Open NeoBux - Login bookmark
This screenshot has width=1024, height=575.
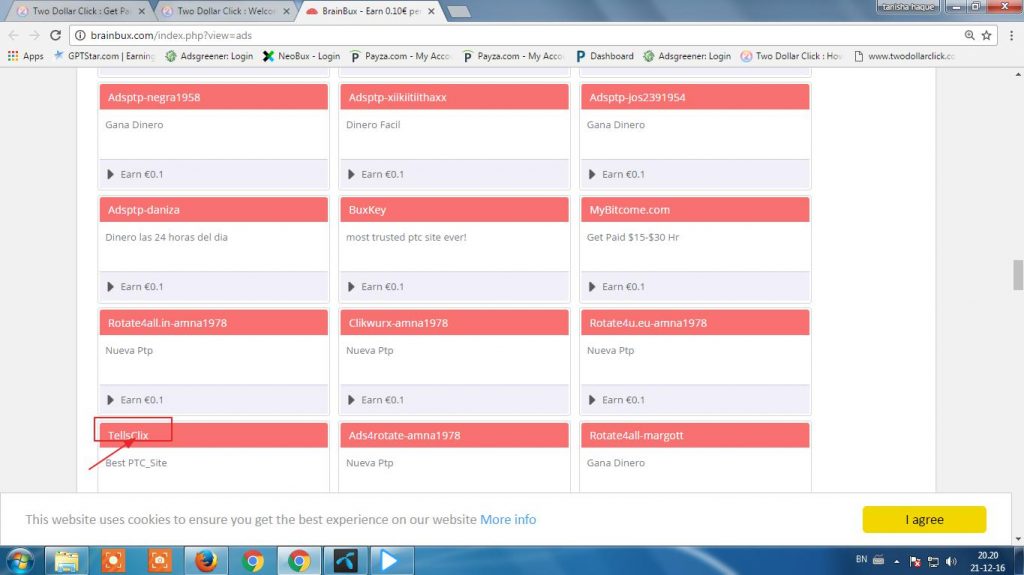click(301, 56)
